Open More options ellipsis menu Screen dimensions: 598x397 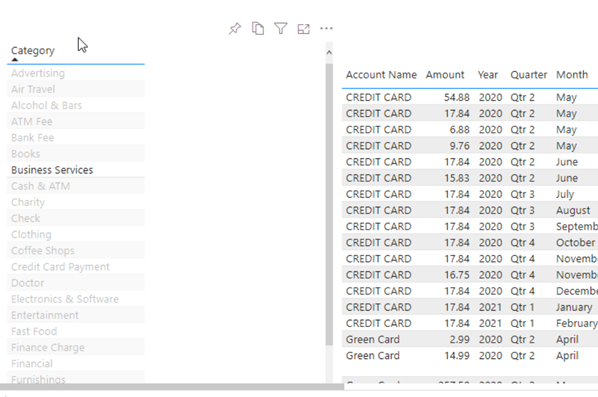click(x=326, y=29)
